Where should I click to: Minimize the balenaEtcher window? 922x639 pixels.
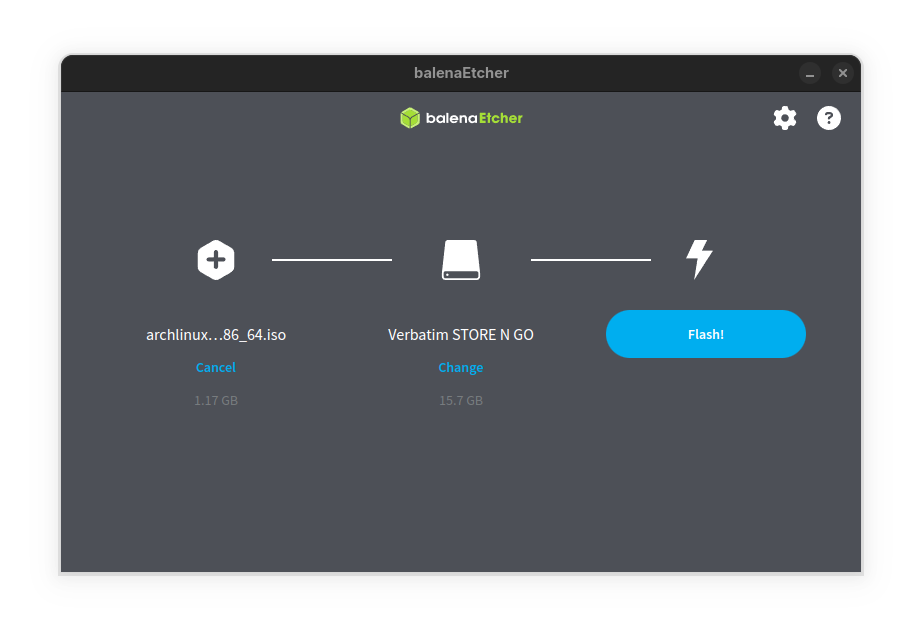click(x=810, y=73)
